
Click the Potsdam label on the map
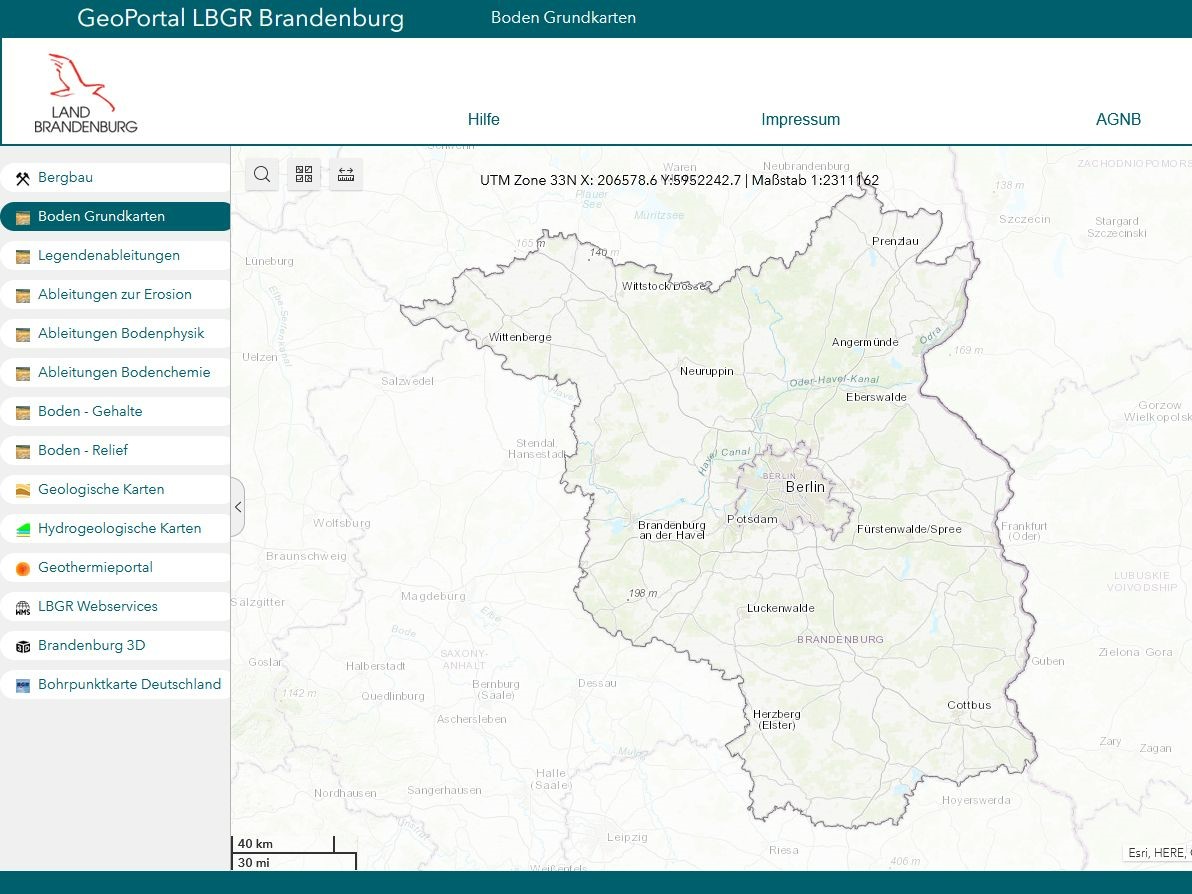coord(752,519)
